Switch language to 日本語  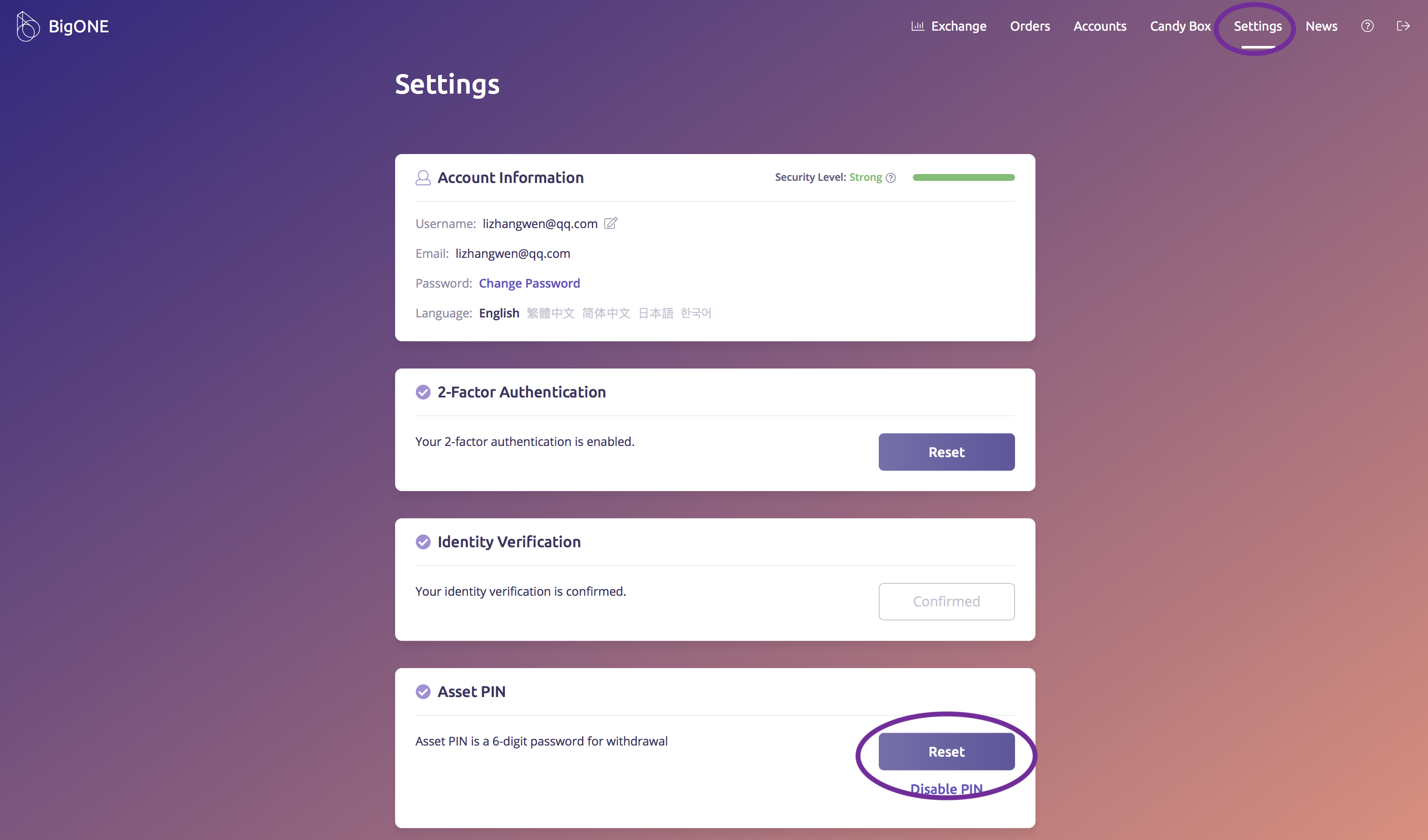coord(656,313)
